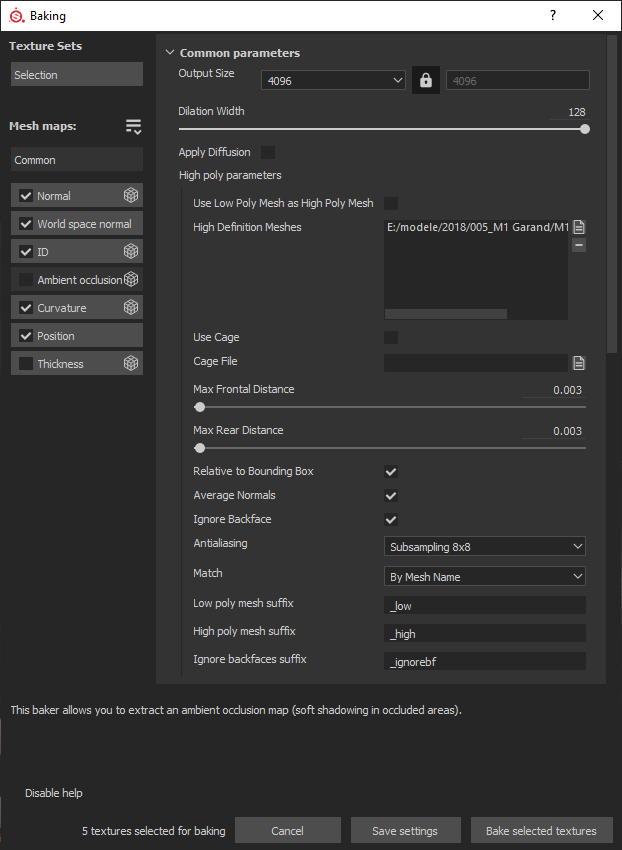Remove high definition mesh with minus icon
Image resolution: width=622 pixels, height=850 pixels.
tap(579, 245)
